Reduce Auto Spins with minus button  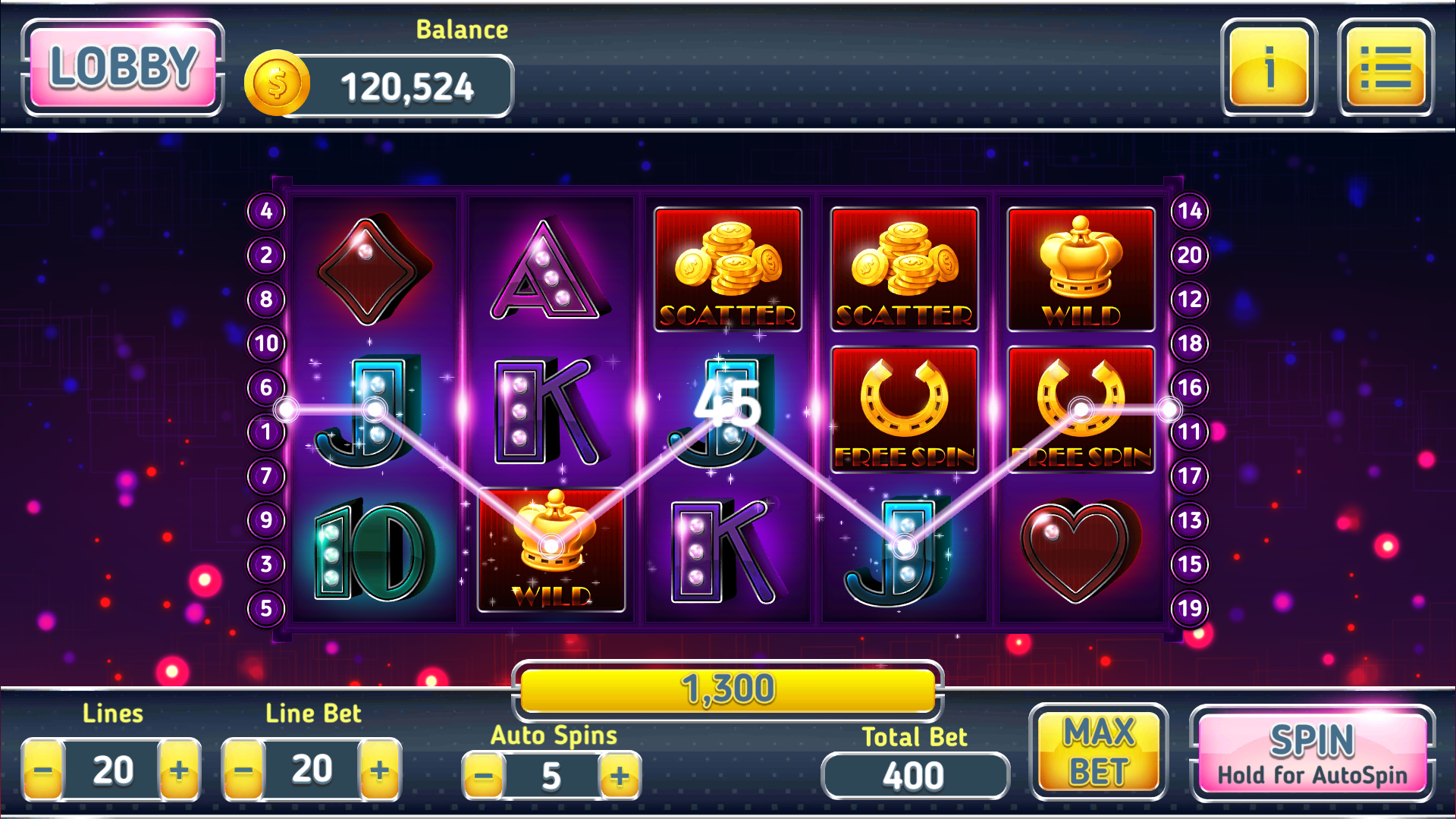[484, 776]
